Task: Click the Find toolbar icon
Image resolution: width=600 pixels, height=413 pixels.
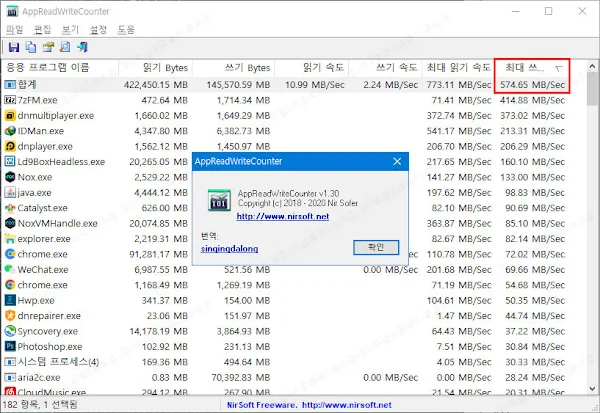Action: 65,47
